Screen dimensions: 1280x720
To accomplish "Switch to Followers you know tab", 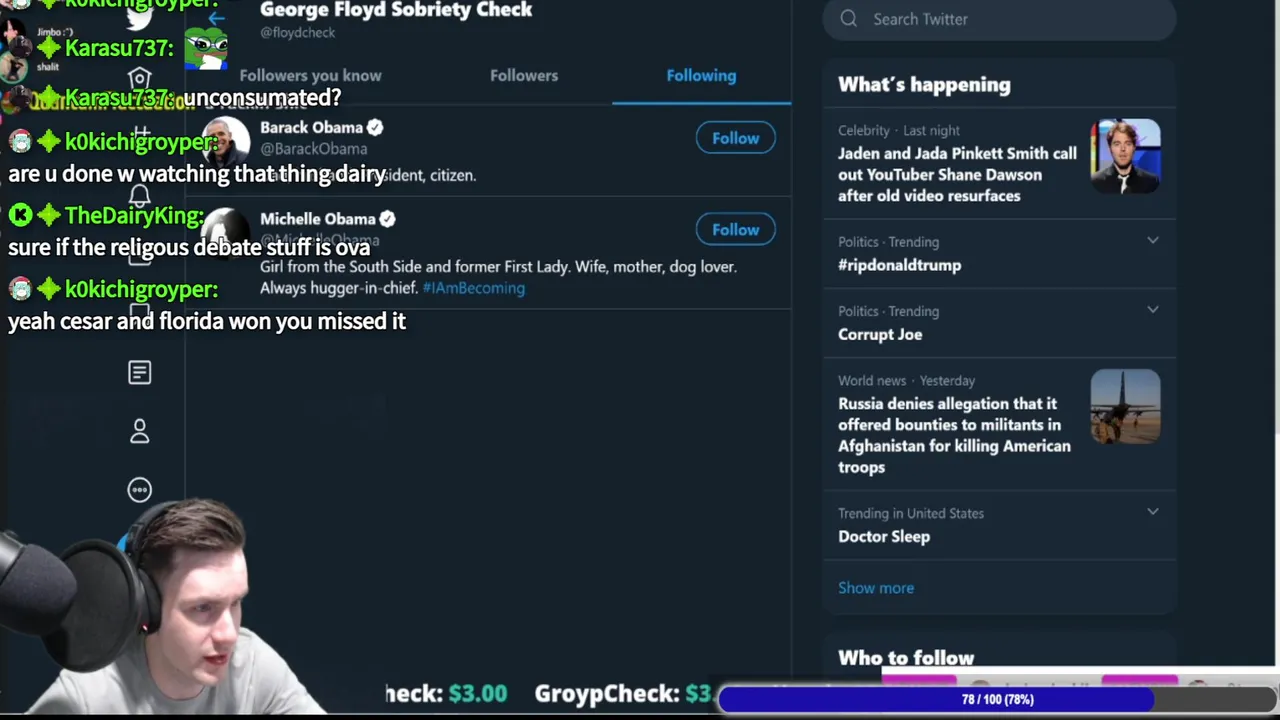I will (310, 75).
